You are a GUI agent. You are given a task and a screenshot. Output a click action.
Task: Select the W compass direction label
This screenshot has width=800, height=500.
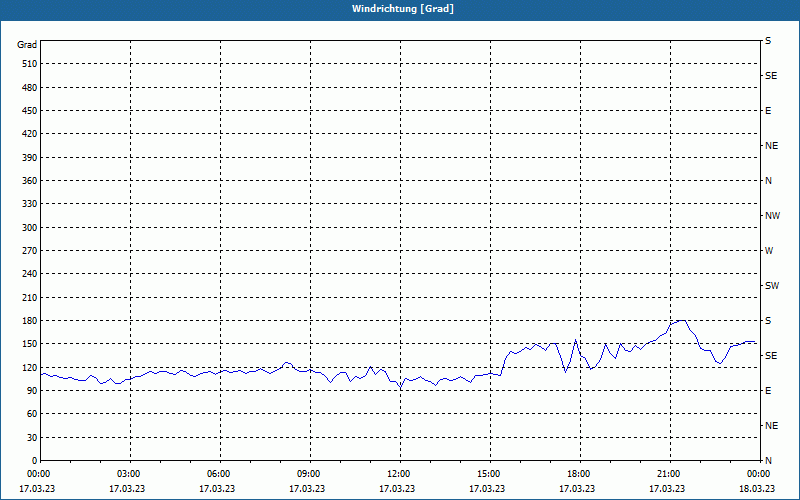(x=769, y=251)
